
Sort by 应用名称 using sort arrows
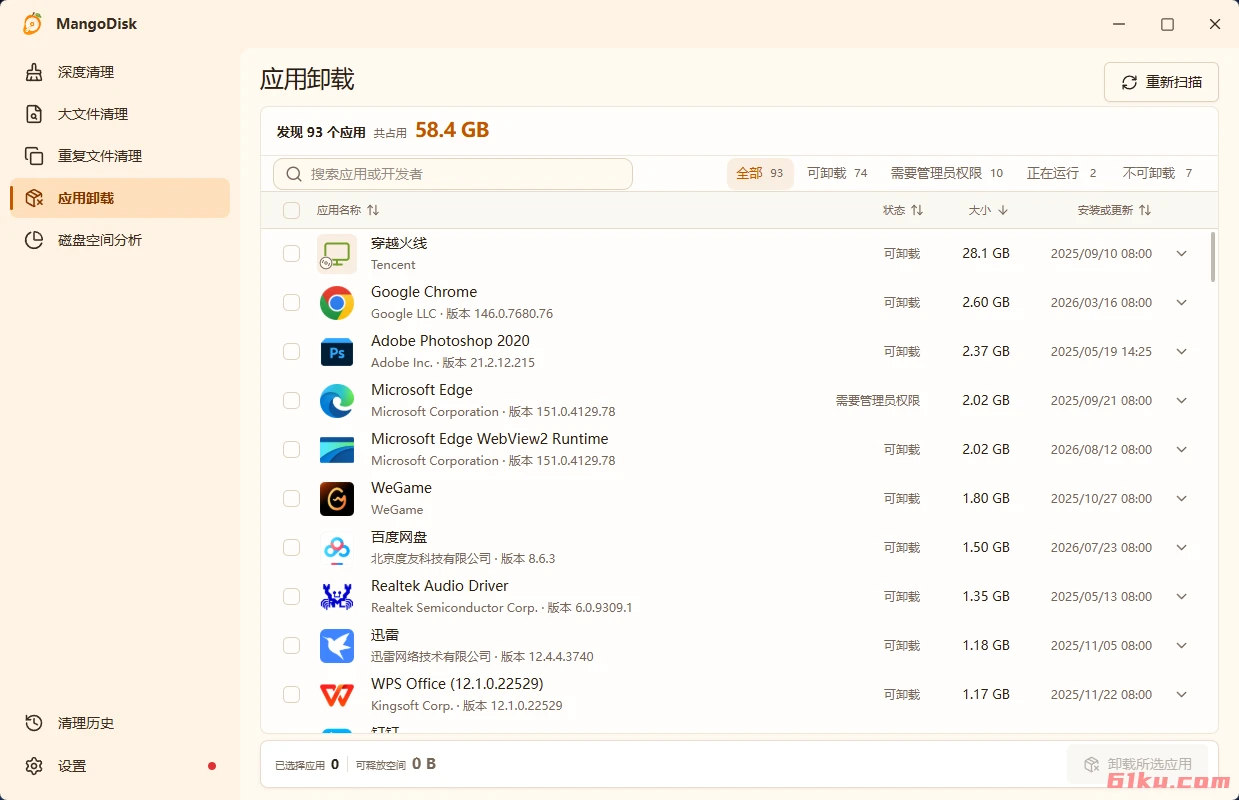[x=373, y=210]
